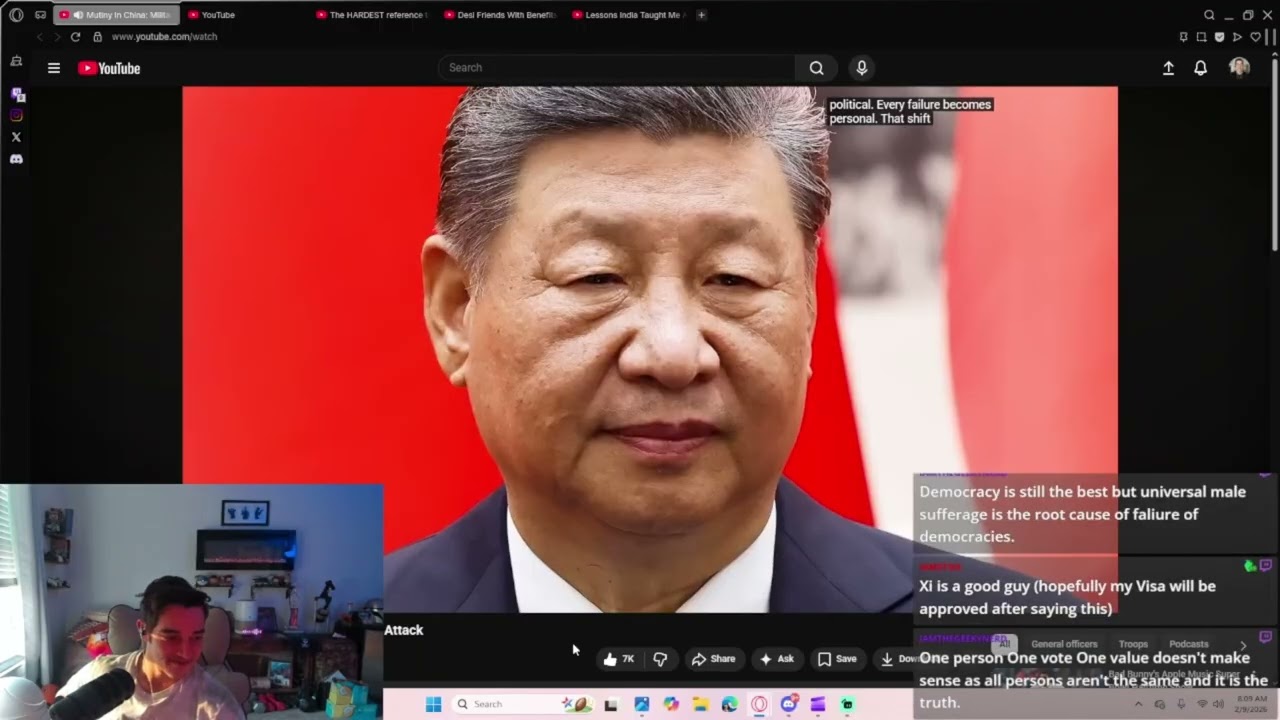Screen dimensions: 1280x720
Task: Show hidden system tray icons chevron
Action: [1138, 704]
